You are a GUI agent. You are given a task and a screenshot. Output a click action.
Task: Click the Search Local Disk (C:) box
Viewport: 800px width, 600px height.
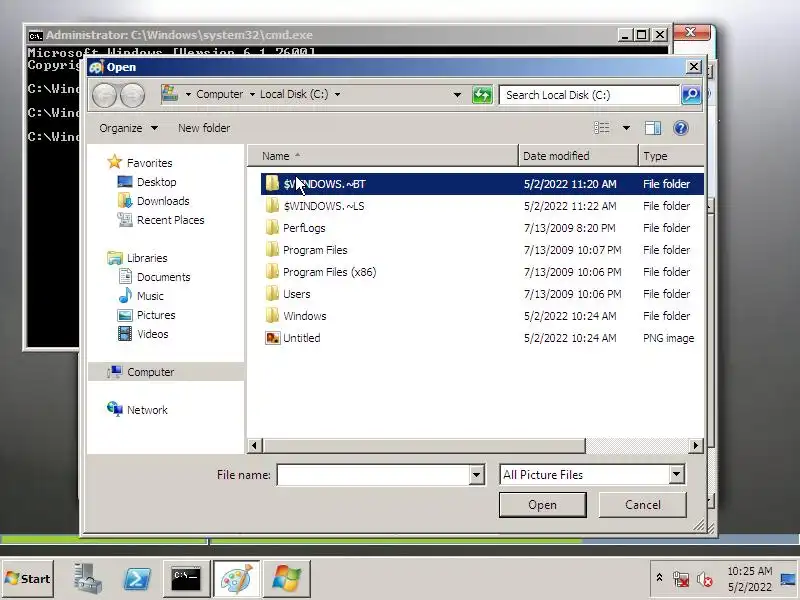pyautogui.click(x=590, y=95)
